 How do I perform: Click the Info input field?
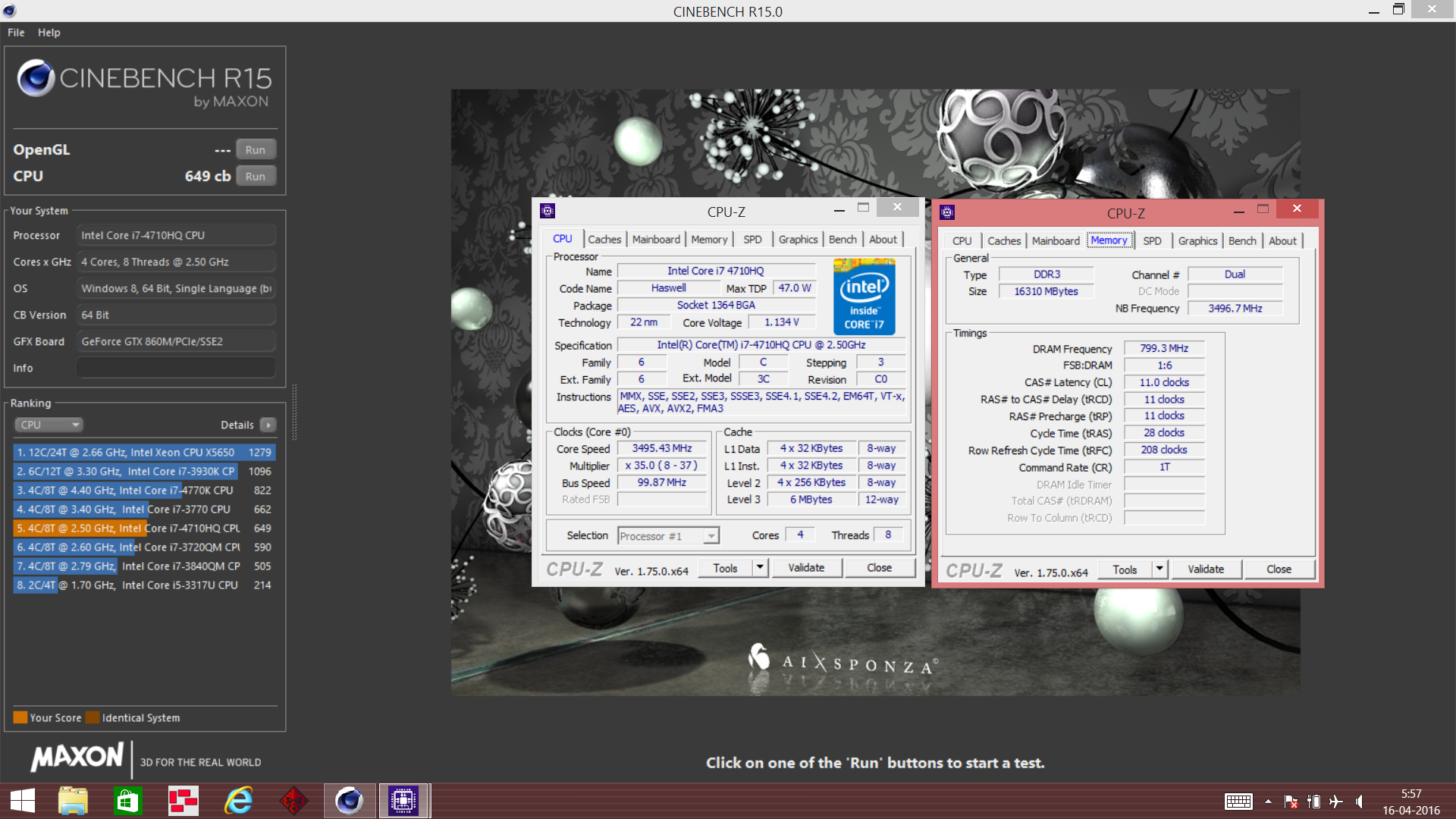[x=176, y=368]
